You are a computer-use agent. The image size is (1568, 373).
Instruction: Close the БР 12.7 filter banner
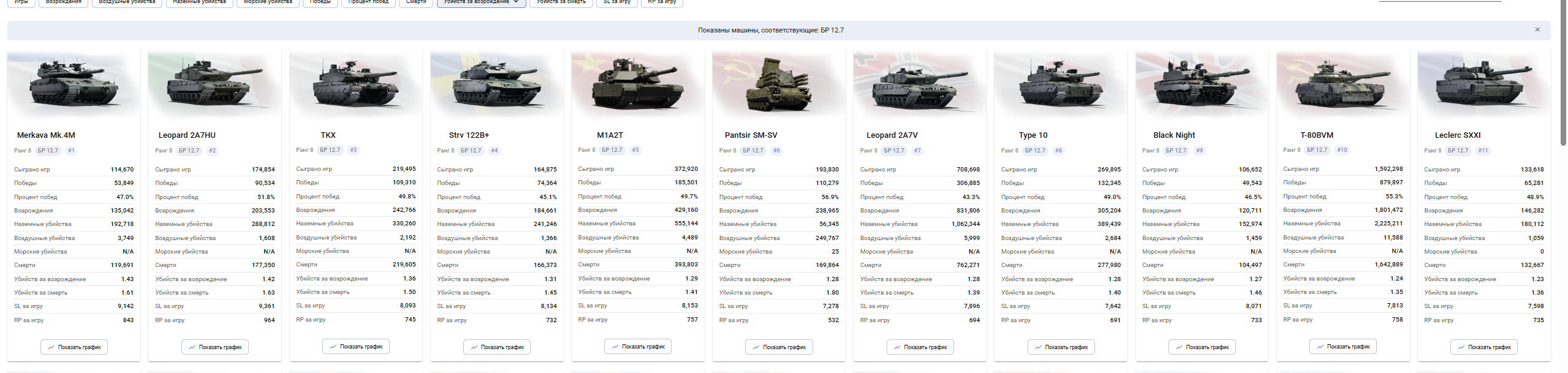1537,29
